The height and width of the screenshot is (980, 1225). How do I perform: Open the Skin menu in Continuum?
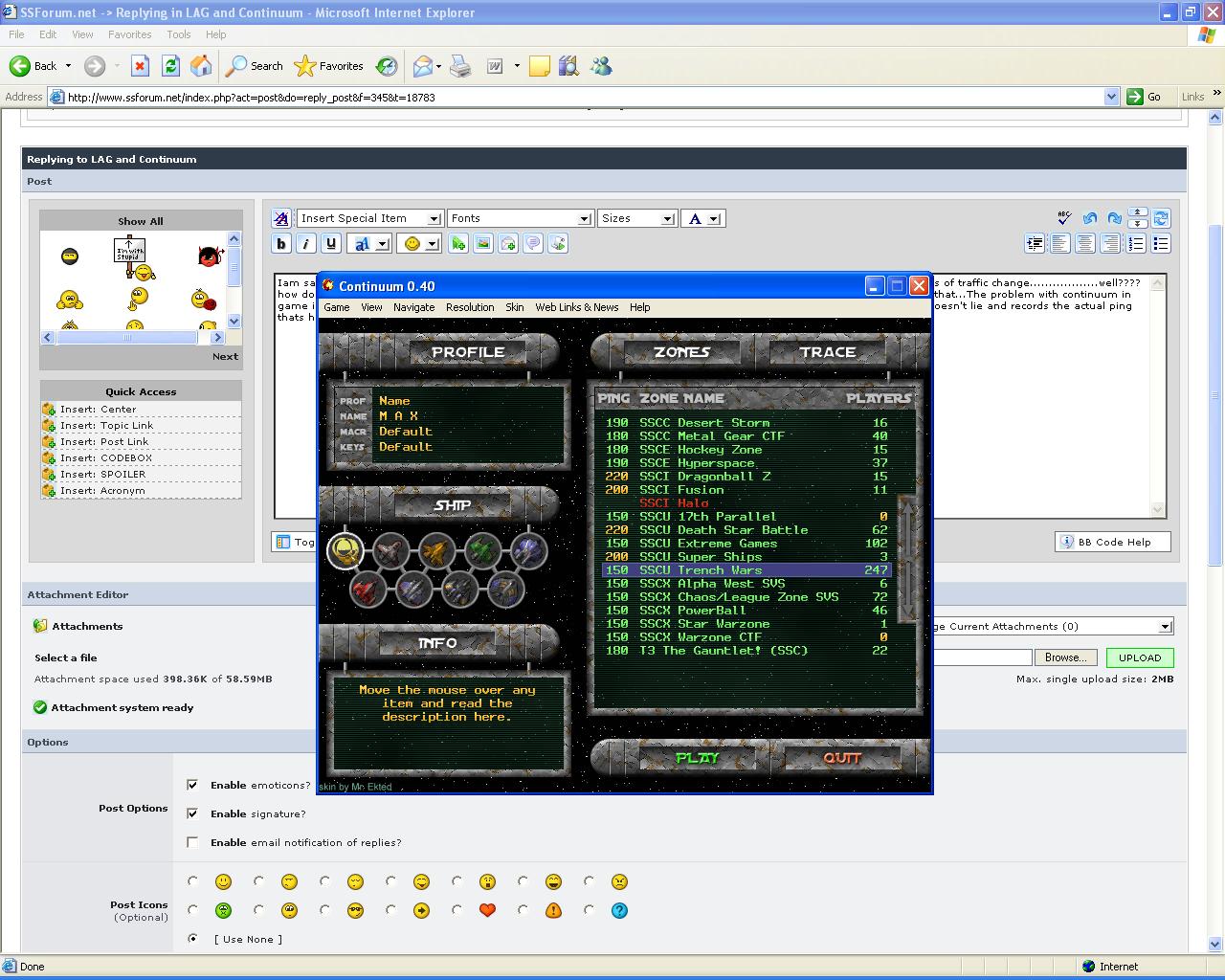point(515,307)
